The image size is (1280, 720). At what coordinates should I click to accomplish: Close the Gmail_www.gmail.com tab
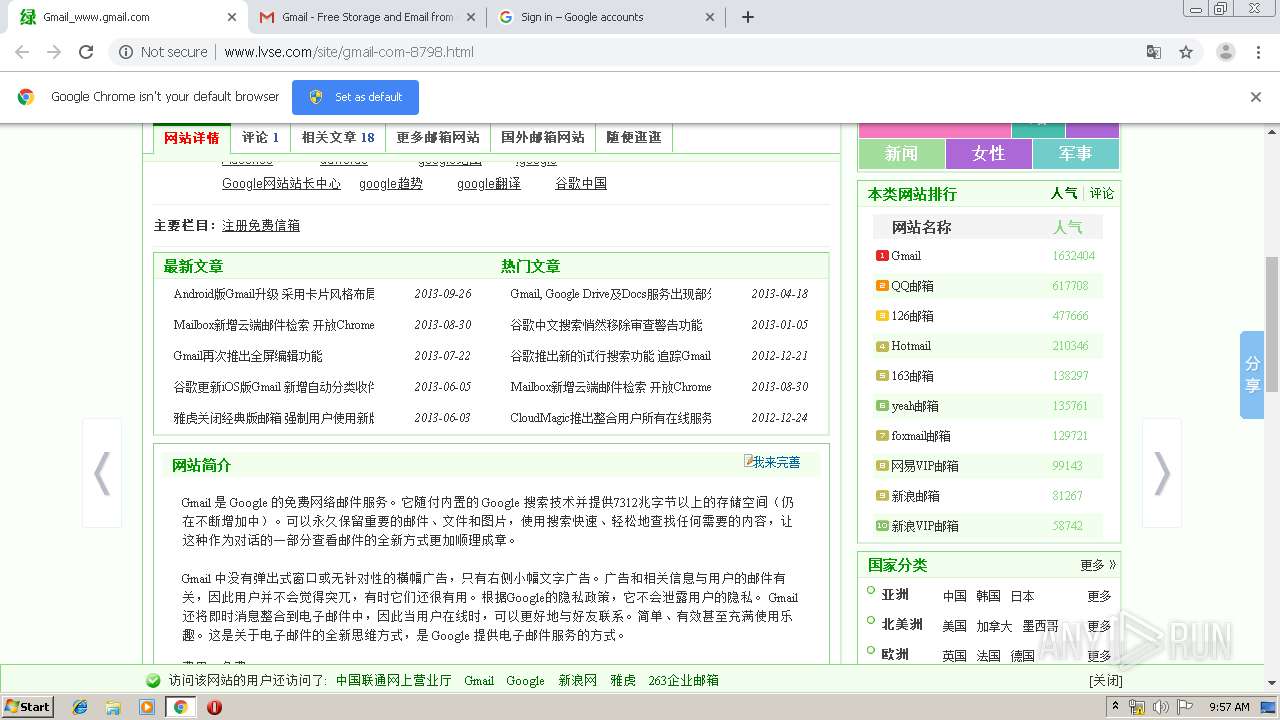coord(232,17)
